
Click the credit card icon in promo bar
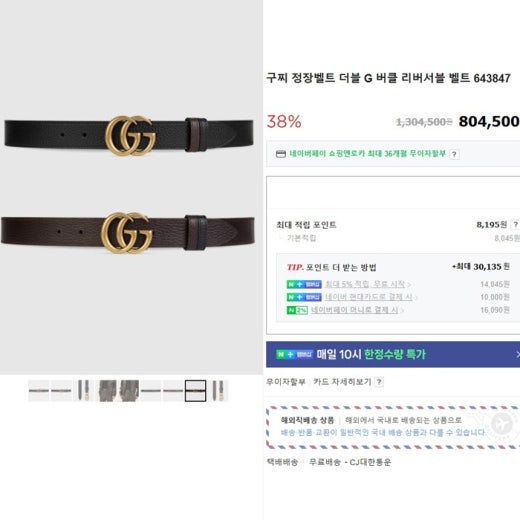[x=281, y=154]
